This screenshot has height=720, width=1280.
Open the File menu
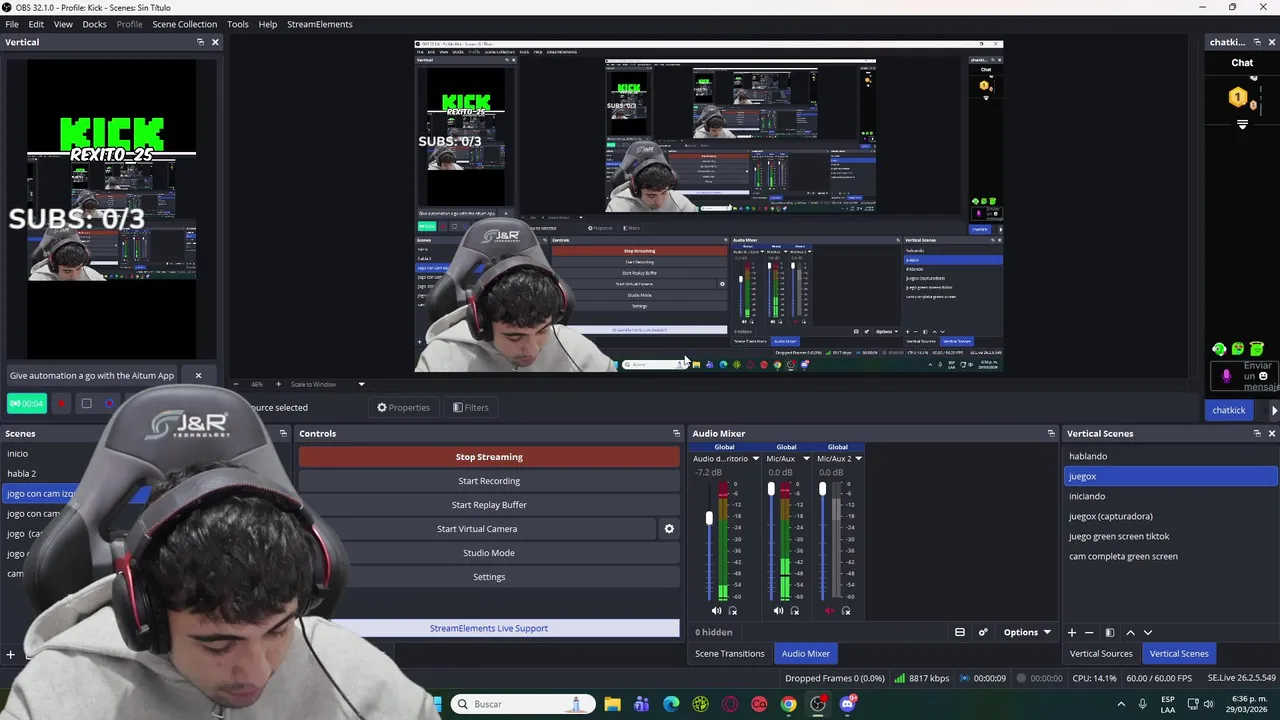tap(12, 24)
